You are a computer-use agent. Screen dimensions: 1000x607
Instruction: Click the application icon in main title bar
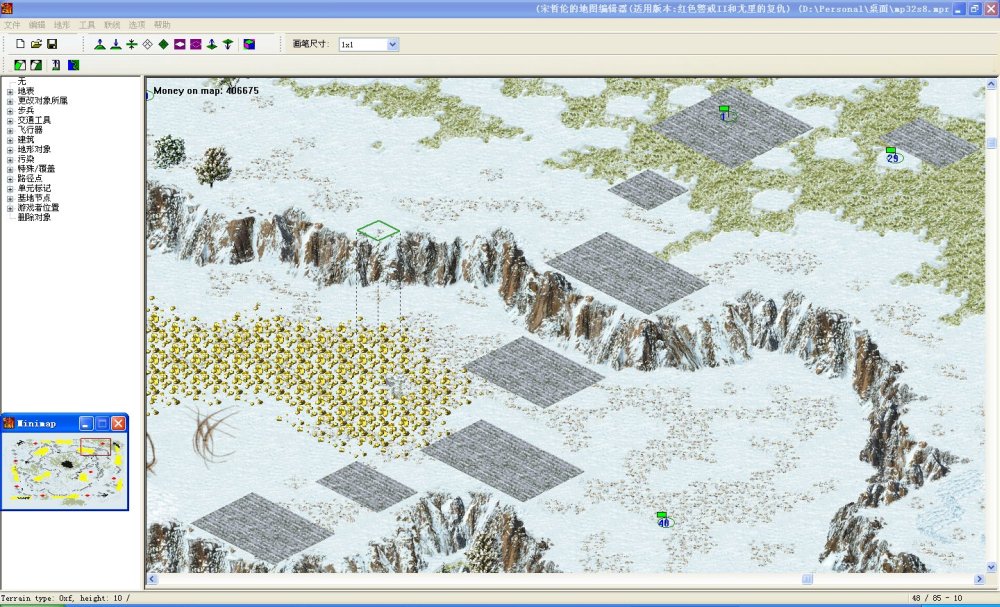coord(7,8)
